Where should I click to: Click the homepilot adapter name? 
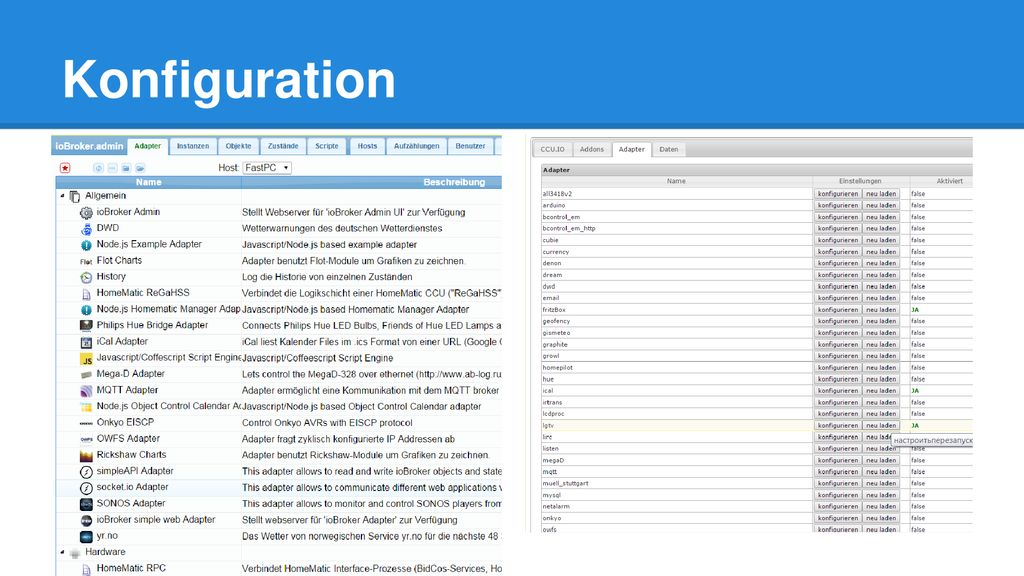click(x=558, y=368)
